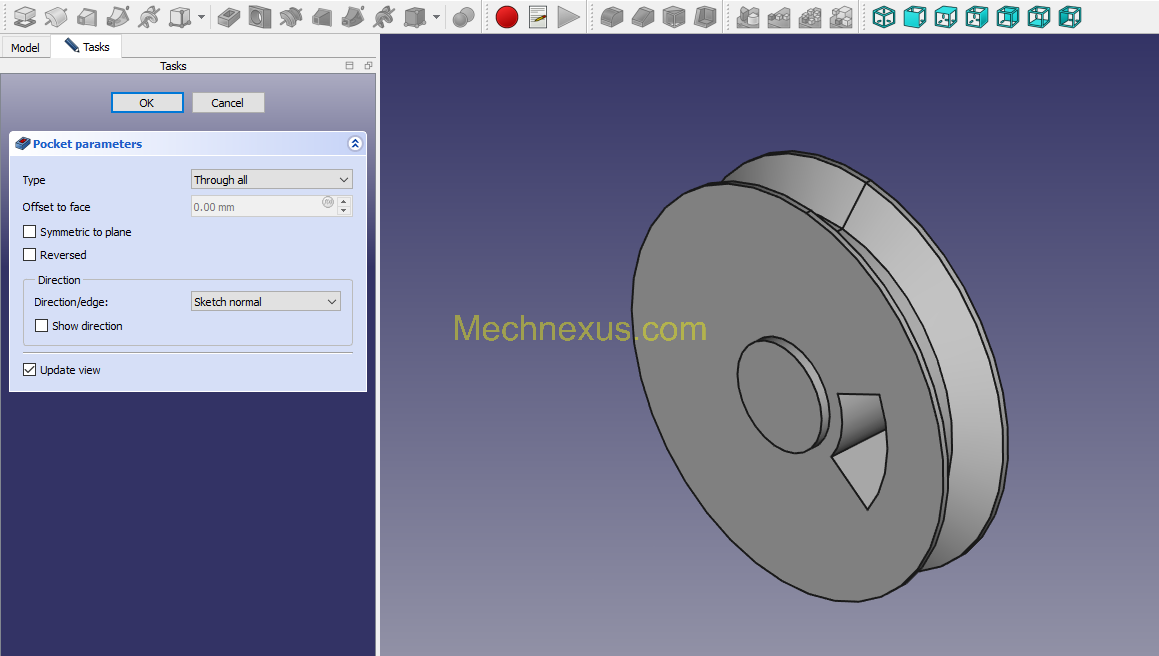Select the Pocket tool icon

pyautogui.click(x=229, y=16)
